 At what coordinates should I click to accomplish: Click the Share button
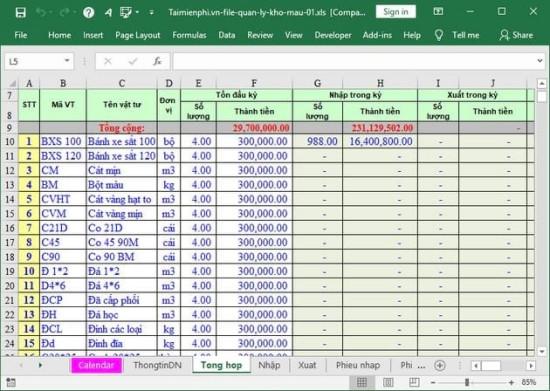516,35
